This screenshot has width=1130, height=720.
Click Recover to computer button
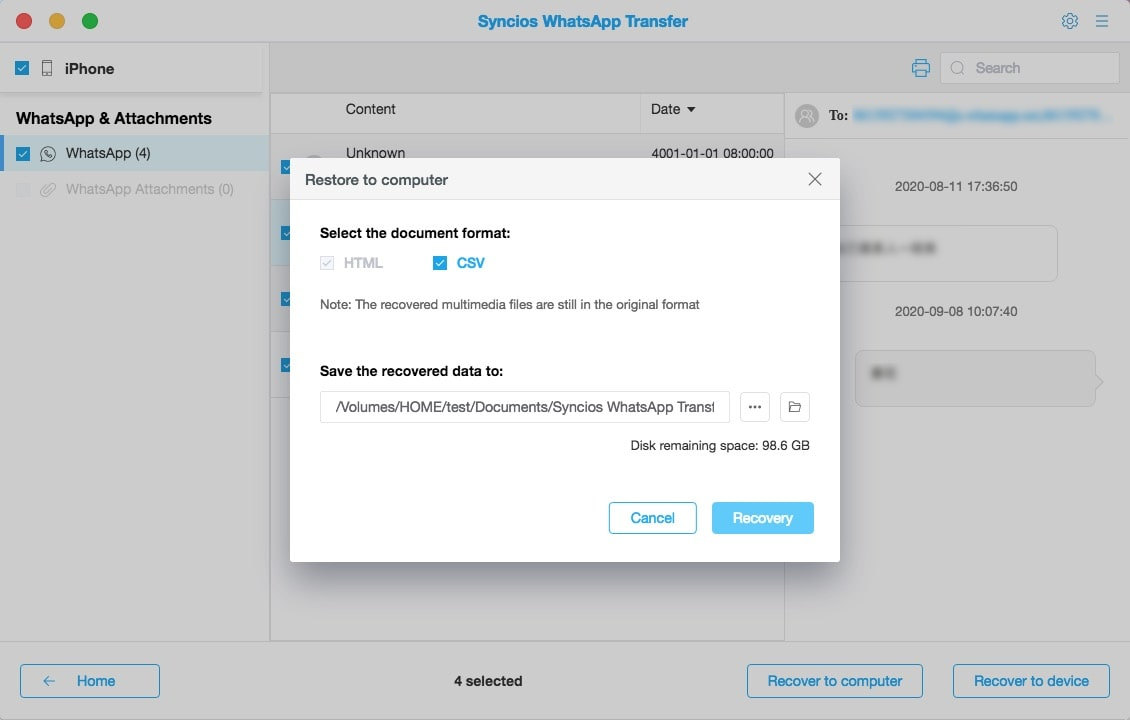pos(835,681)
